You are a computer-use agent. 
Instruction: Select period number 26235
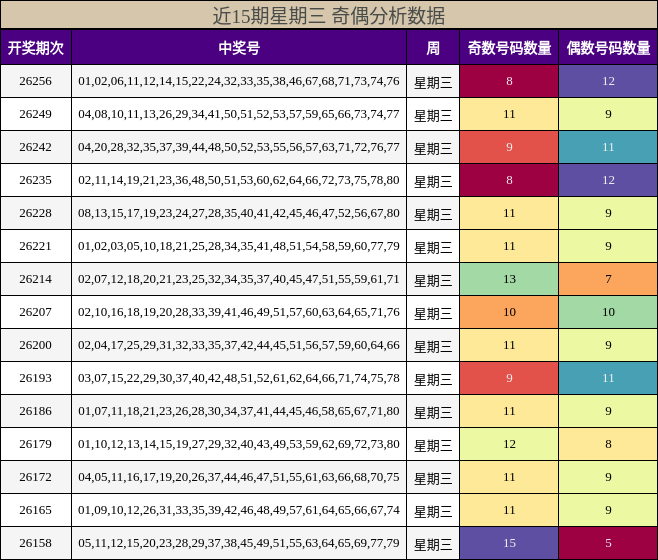coord(36,180)
